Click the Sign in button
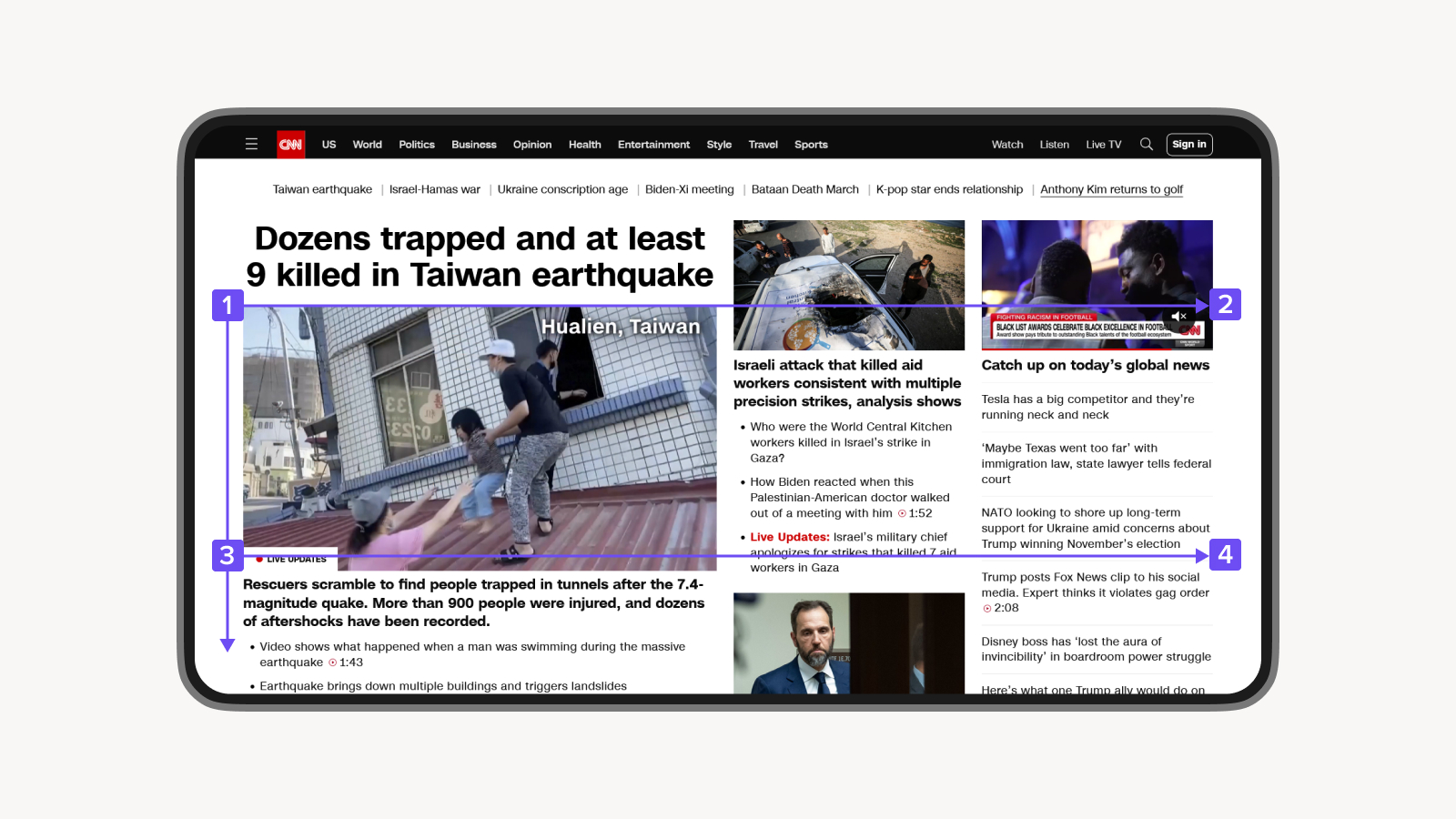 coord(1189,145)
